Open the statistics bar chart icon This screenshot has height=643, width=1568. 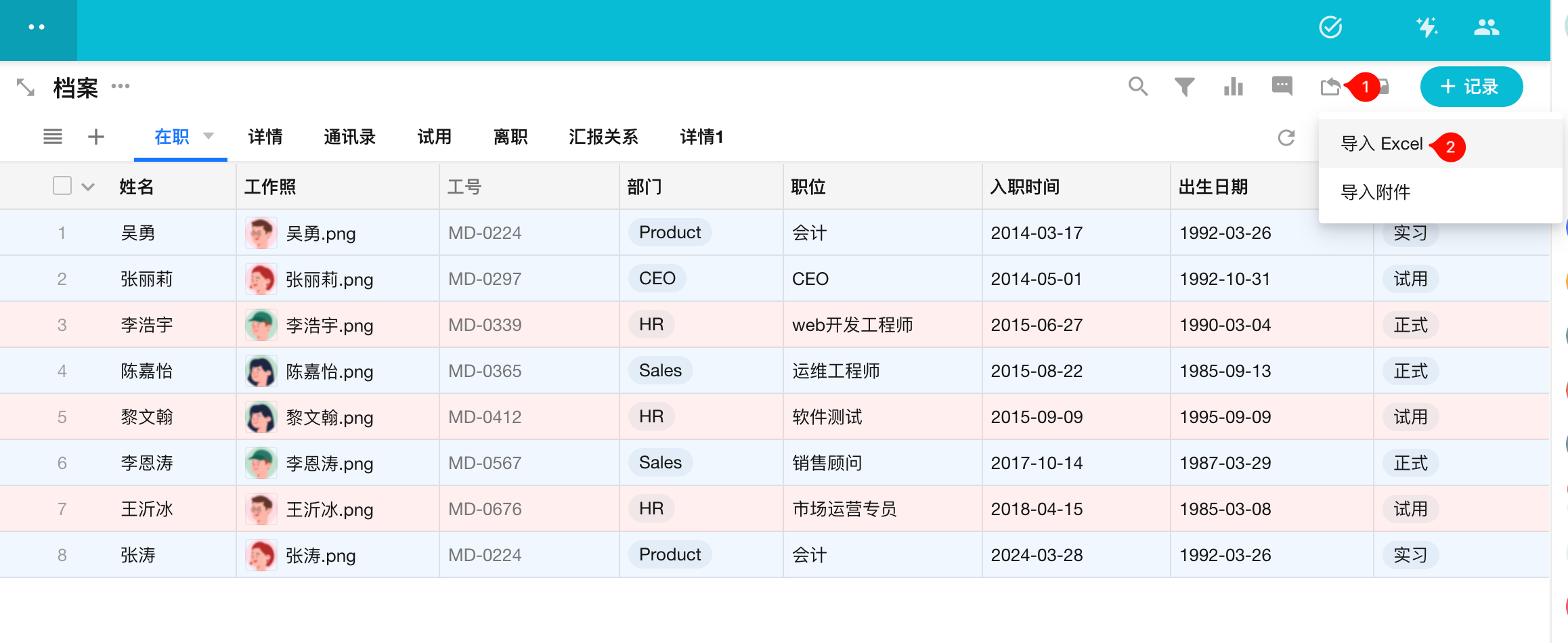tap(1234, 87)
